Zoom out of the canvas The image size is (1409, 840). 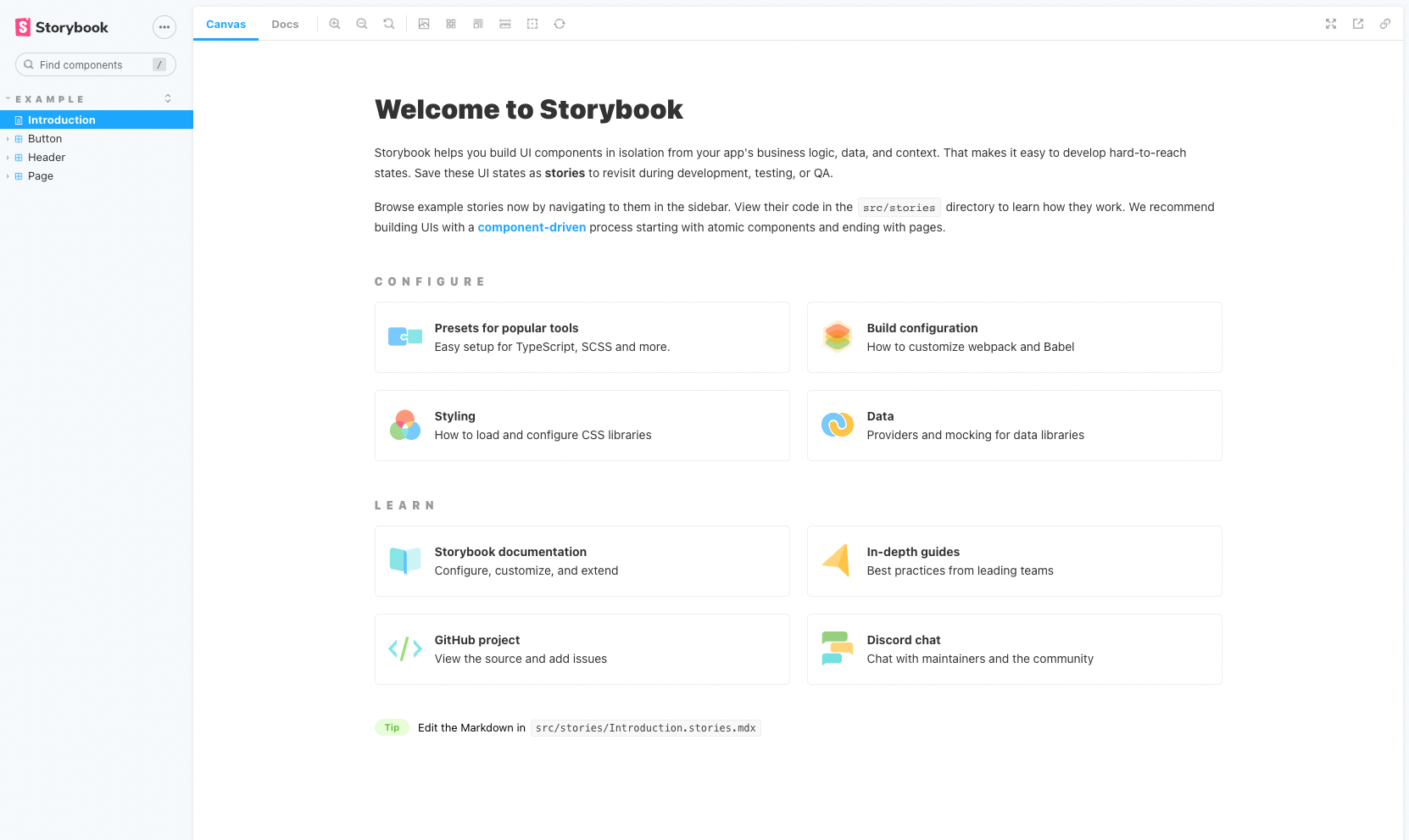point(362,24)
